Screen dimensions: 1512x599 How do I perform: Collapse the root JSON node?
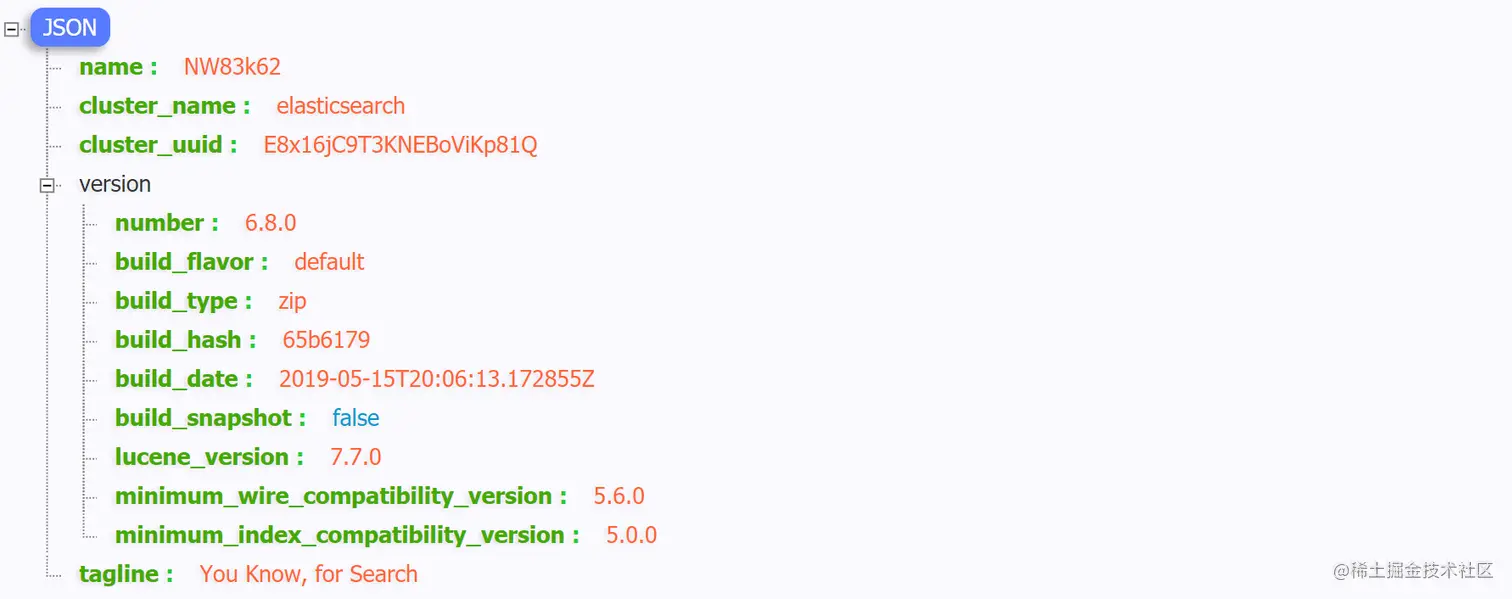(x=11, y=30)
